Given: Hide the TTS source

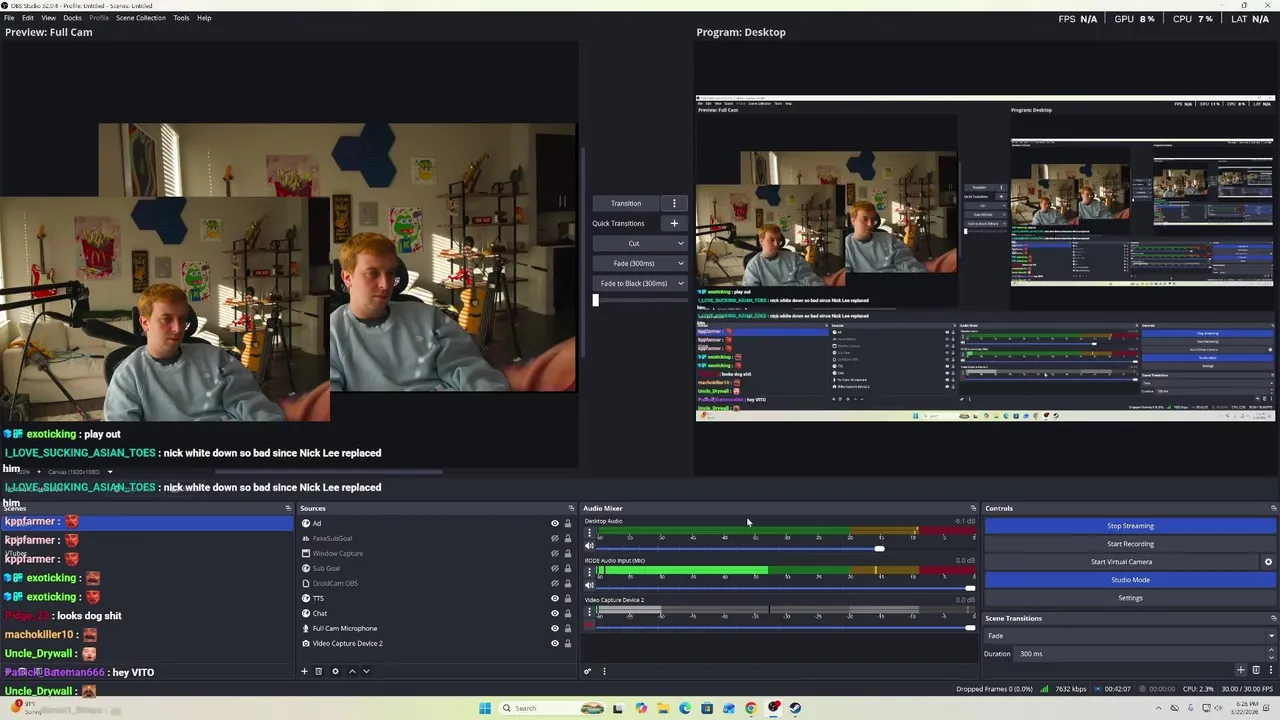Looking at the screenshot, I should (555, 598).
